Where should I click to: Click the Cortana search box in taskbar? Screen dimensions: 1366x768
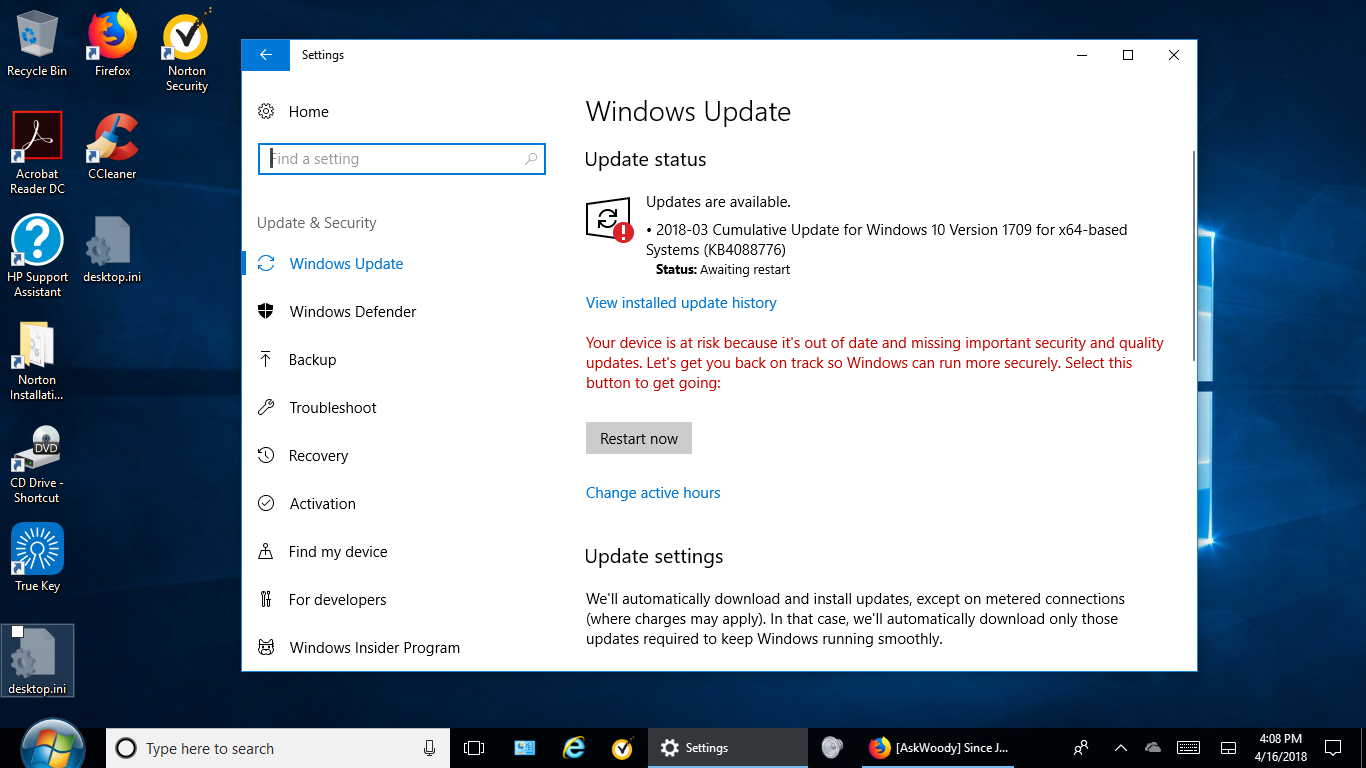(279, 748)
